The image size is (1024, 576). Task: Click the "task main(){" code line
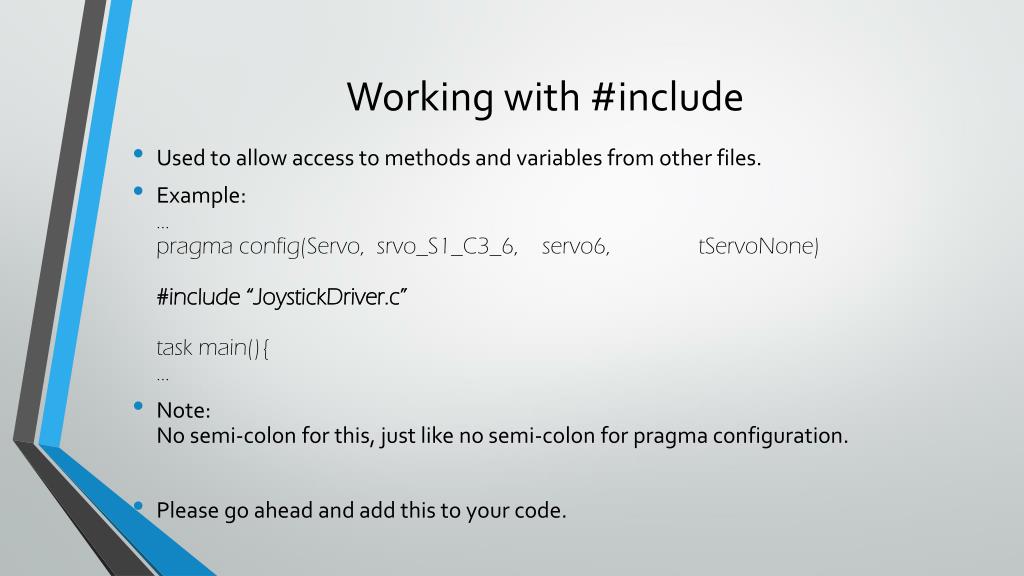click(212, 347)
